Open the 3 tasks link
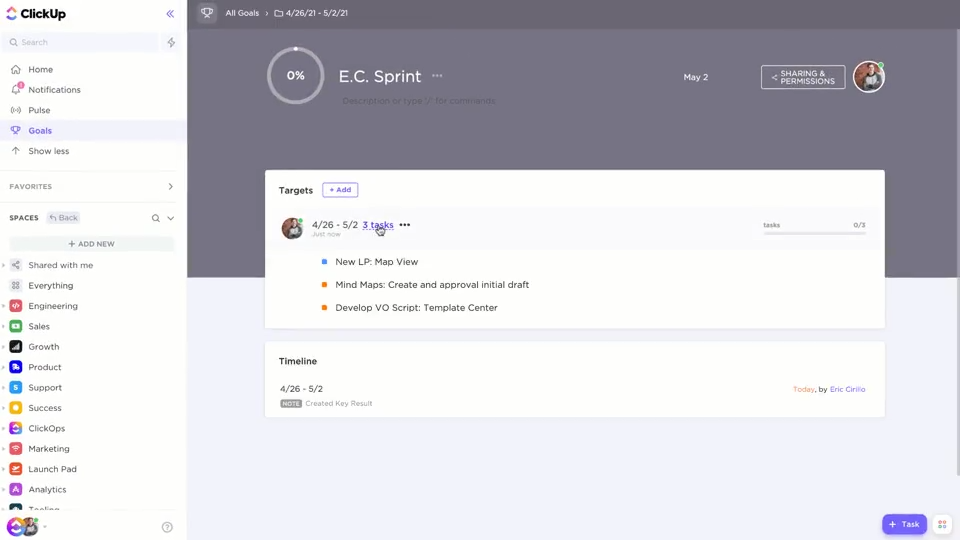 [378, 225]
